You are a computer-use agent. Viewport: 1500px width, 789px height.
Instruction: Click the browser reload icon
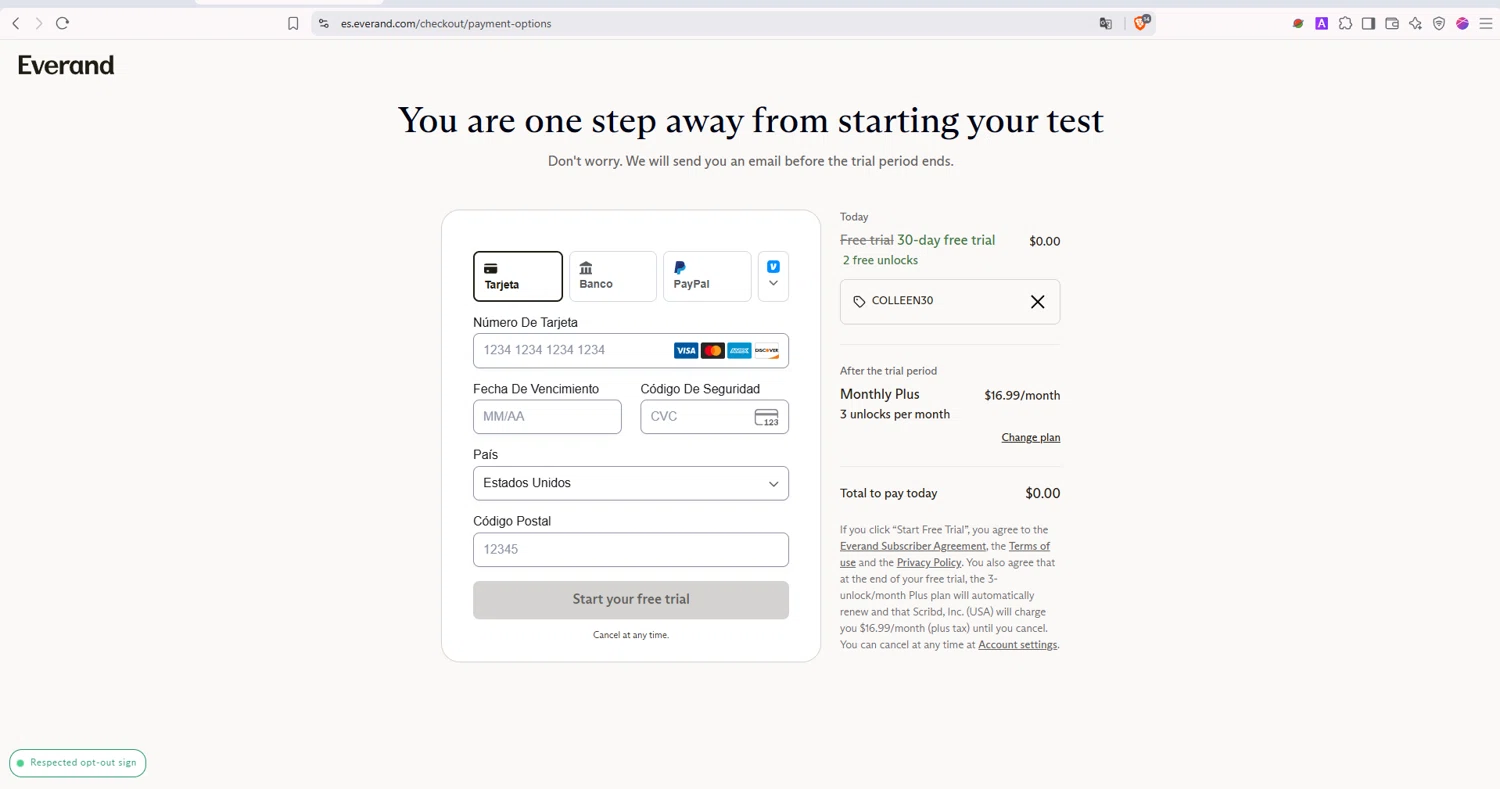(62, 23)
